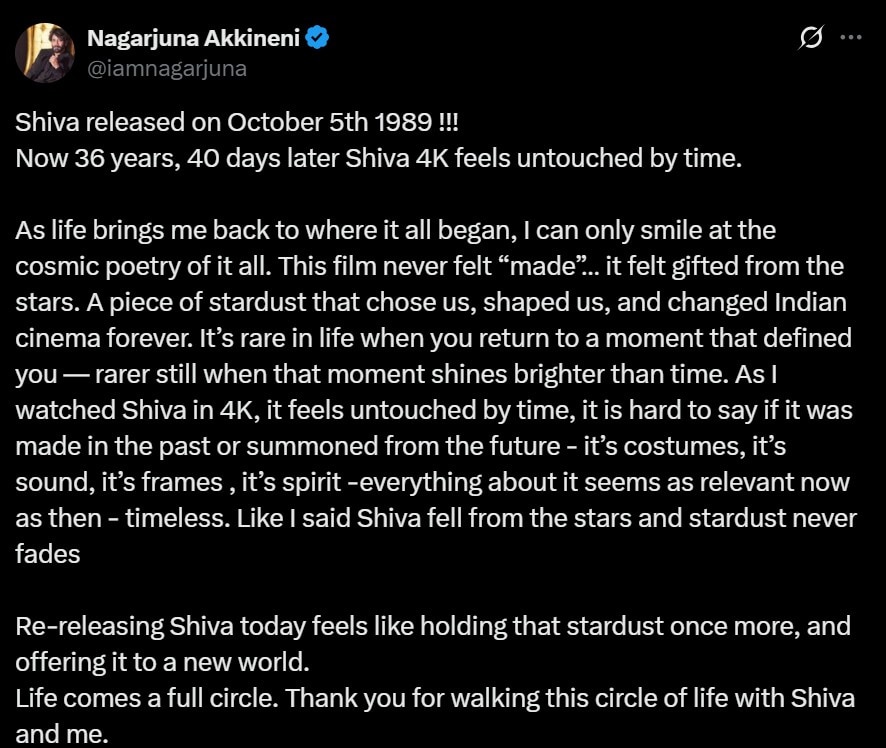886x748 pixels.
Task: Click the line starting "Re-releasing Shiva today"
Action: click(432, 627)
